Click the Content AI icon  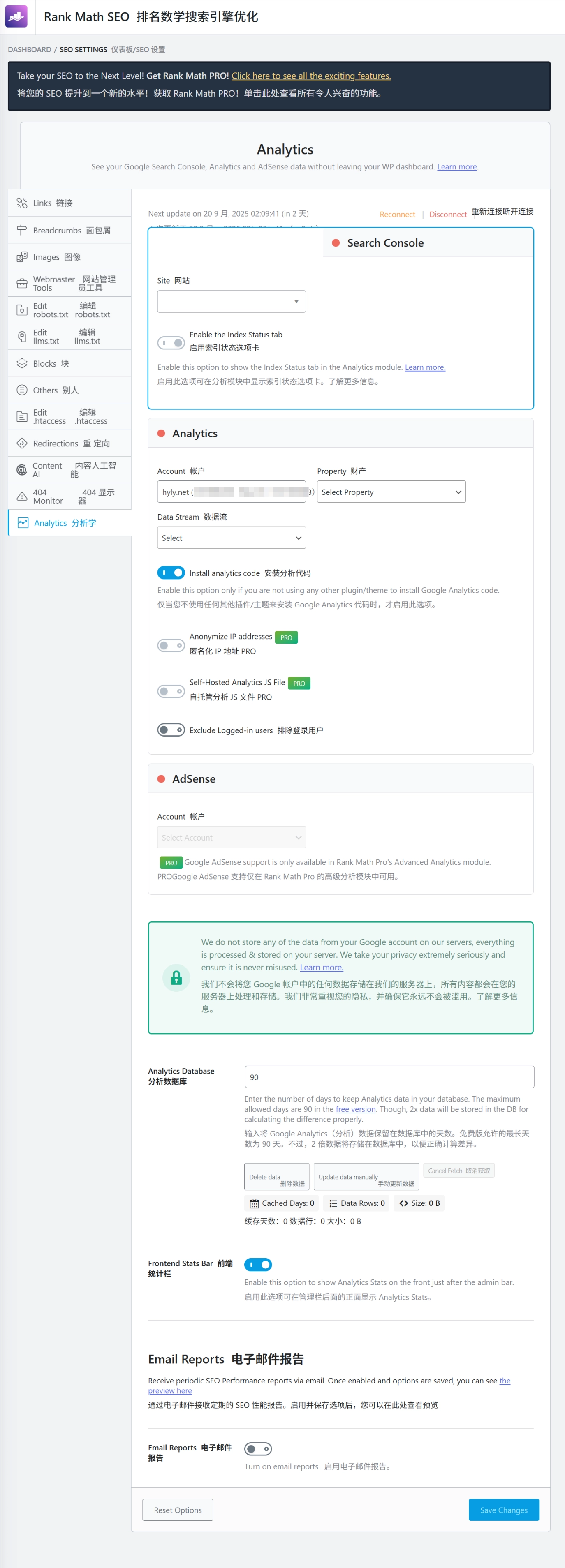click(22, 469)
